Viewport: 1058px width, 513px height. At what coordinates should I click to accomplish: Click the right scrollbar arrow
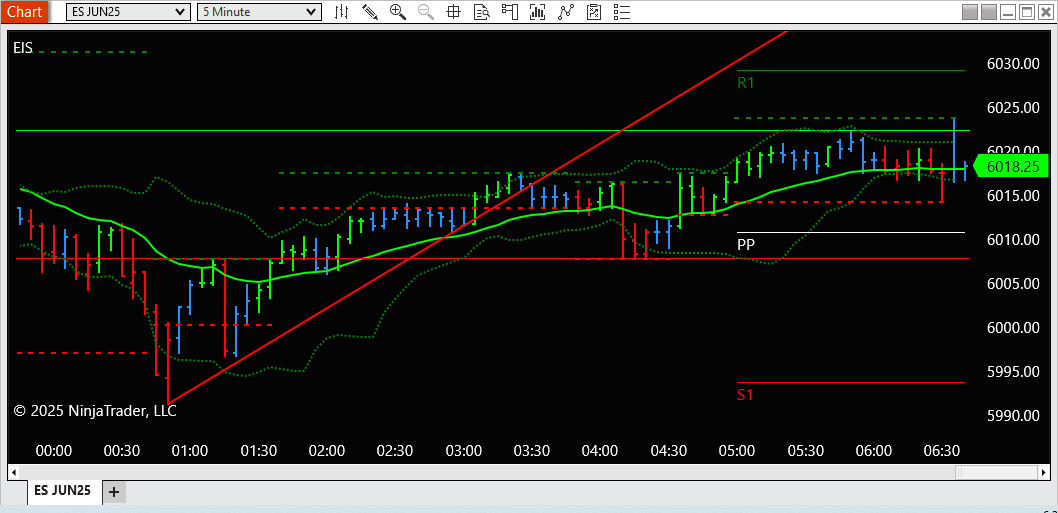pos(1045,471)
